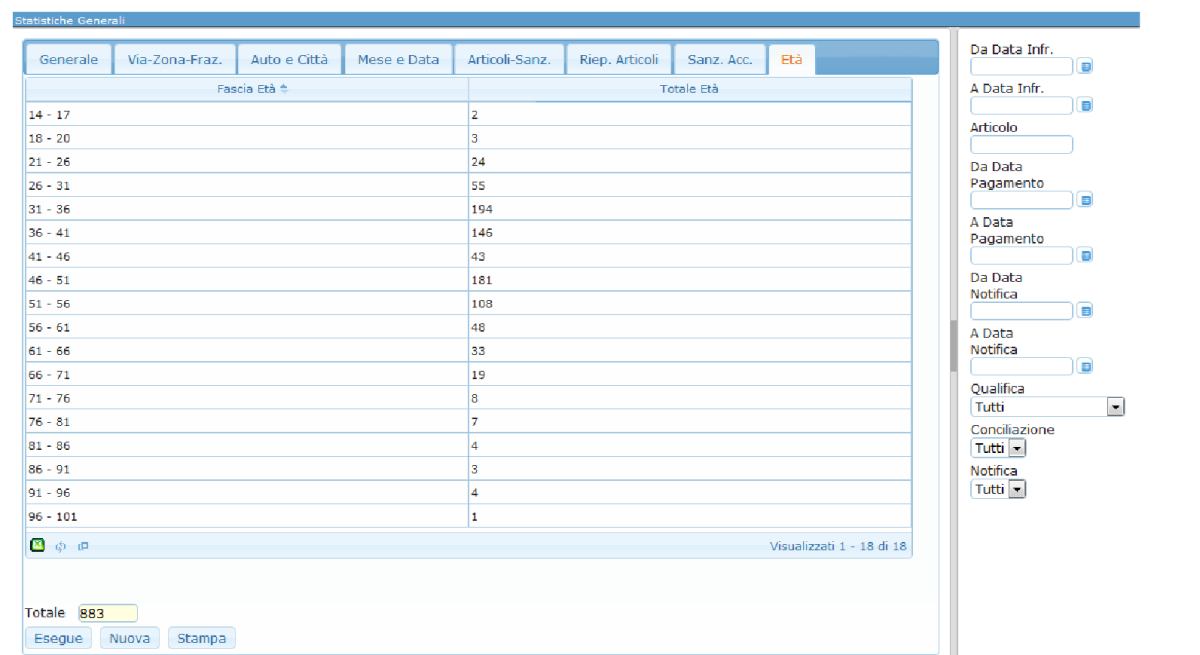Open the Conciliazione dropdown
This screenshot has height=655, width=1200.
tap(1017, 448)
